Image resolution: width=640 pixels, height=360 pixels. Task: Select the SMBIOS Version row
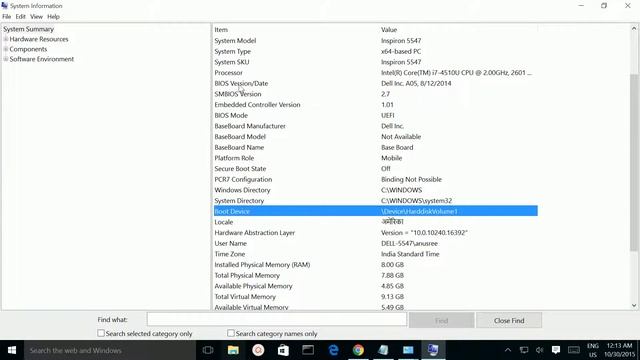point(376,94)
